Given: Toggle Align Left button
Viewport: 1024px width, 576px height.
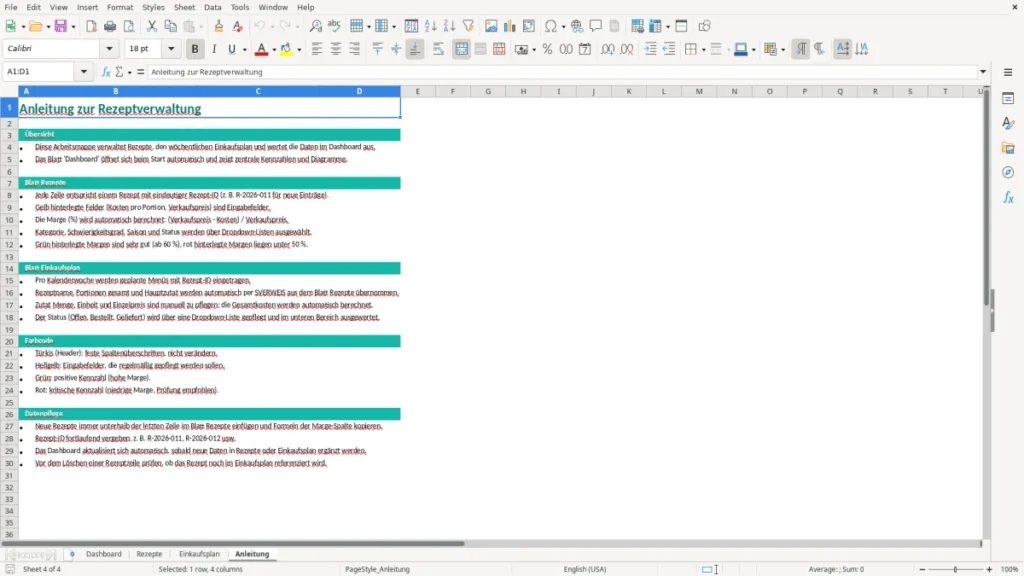Looking at the screenshot, I should 317,49.
